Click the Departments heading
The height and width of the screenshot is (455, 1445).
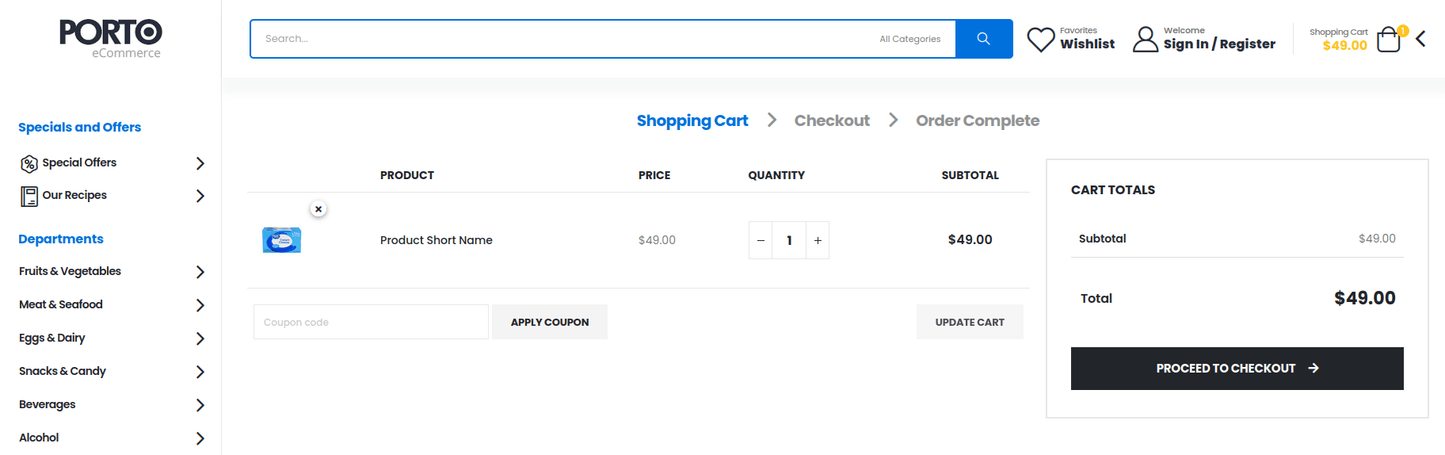[x=61, y=239]
